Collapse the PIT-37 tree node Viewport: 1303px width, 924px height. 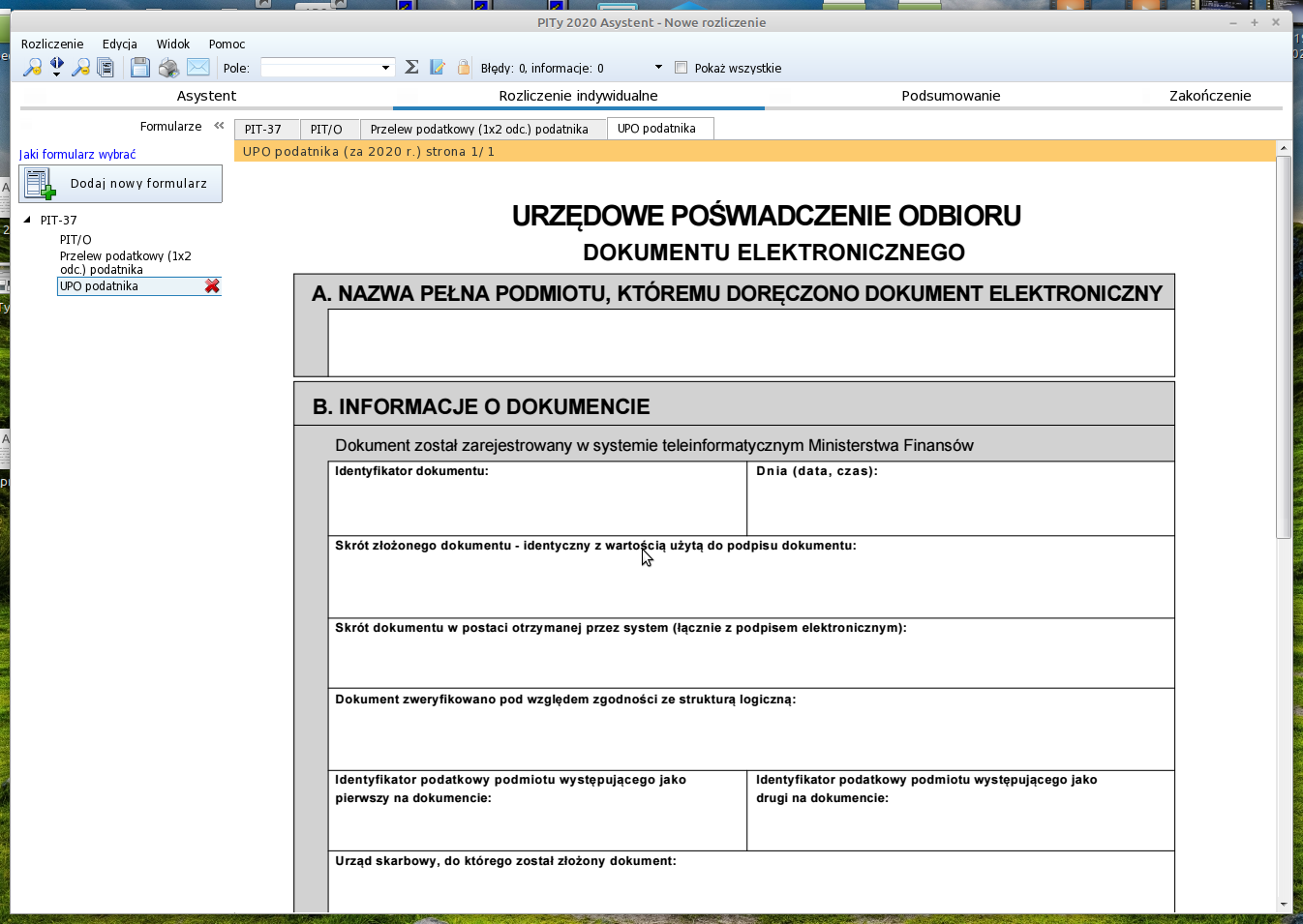pos(27,220)
